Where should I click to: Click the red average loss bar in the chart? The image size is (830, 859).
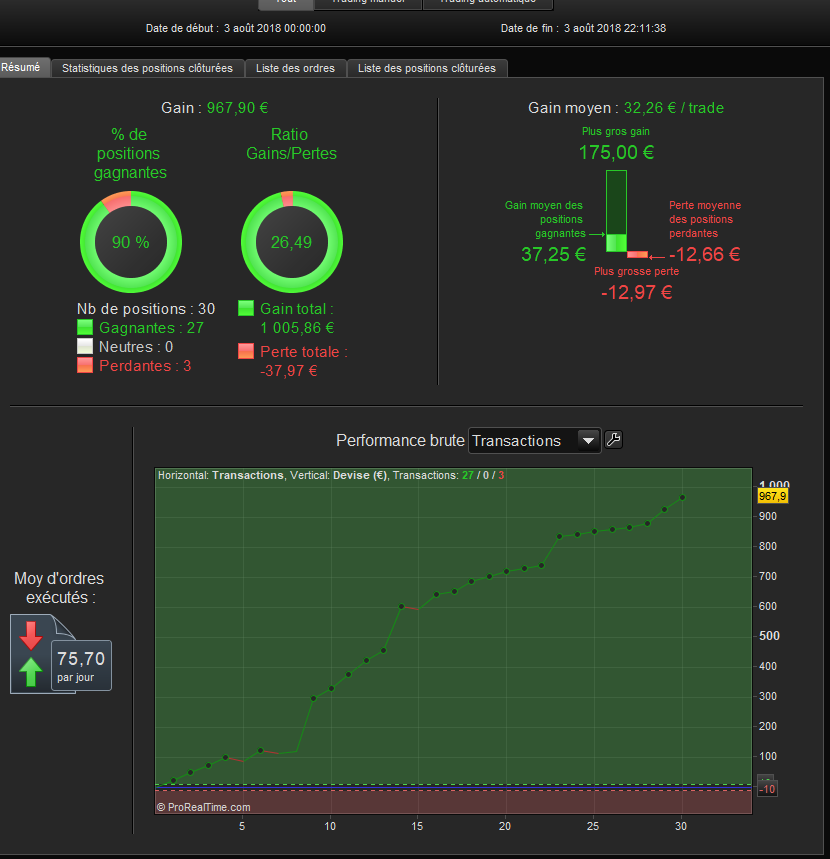(638, 255)
